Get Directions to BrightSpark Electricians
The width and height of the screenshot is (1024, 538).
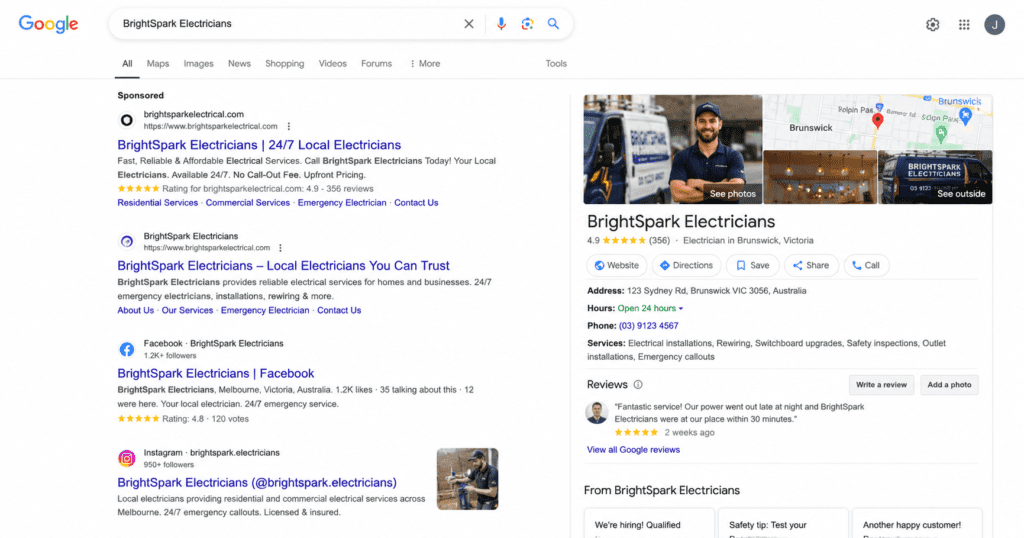pyautogui.click(x=686, y=266)
